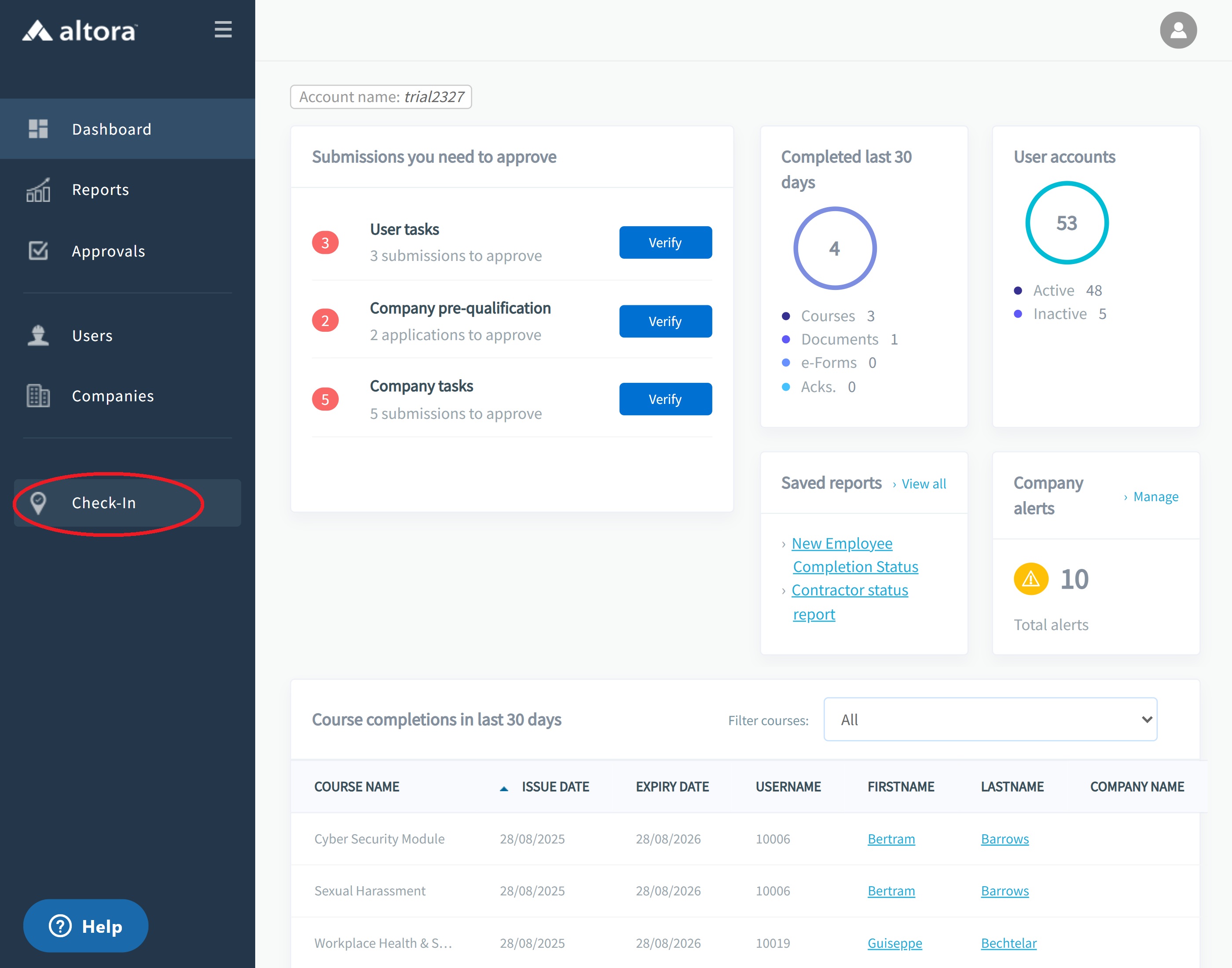This screenshot has height=968, width=1232.
Task: Click the Approvals checkmark icon
Action: tap(38, 250)
